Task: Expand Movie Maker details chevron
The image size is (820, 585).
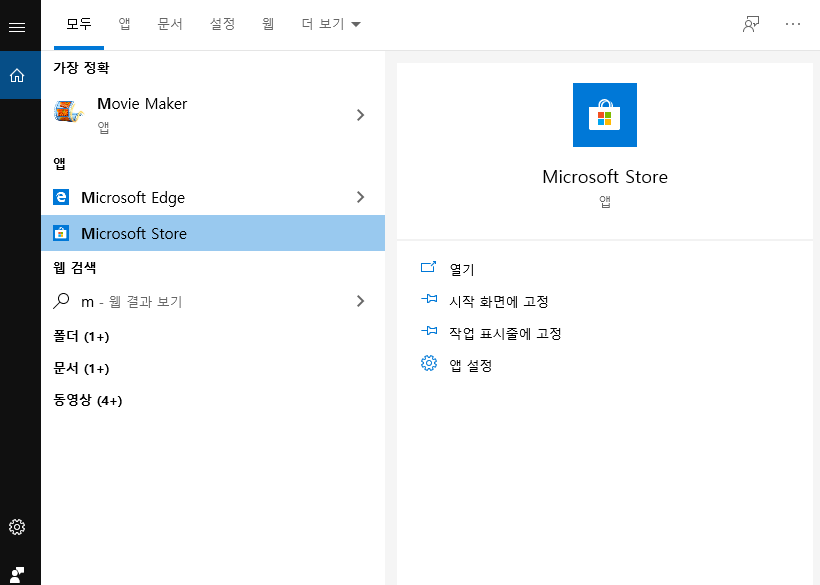Action: point(360,115)
